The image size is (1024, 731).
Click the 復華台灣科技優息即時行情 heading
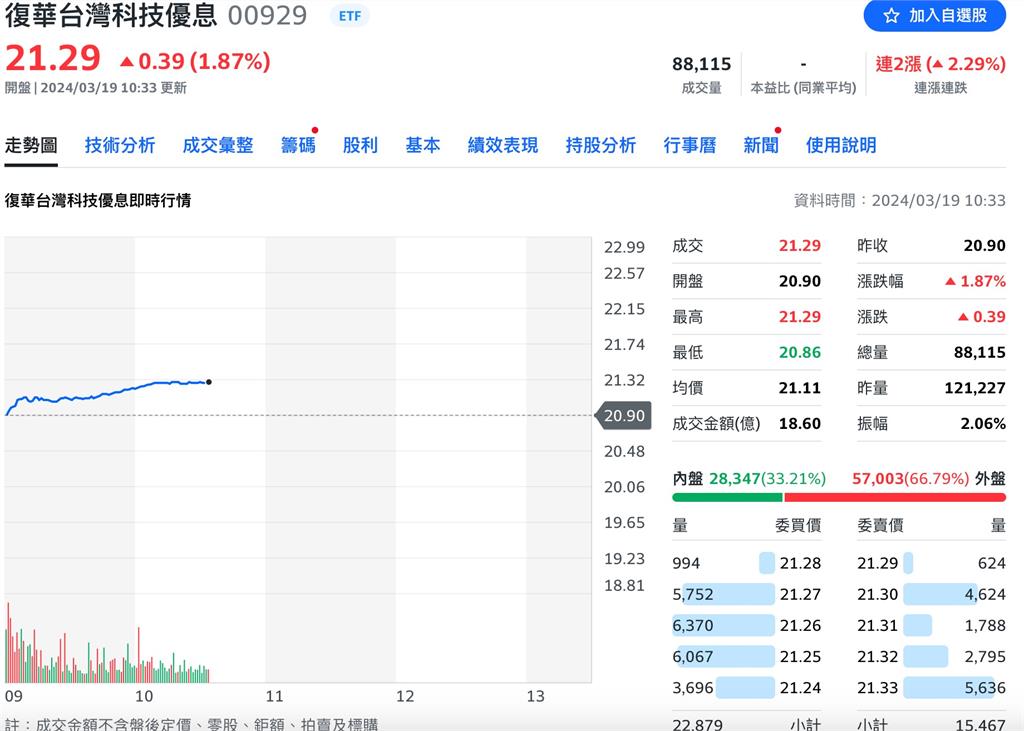click(x=98, y=201)
